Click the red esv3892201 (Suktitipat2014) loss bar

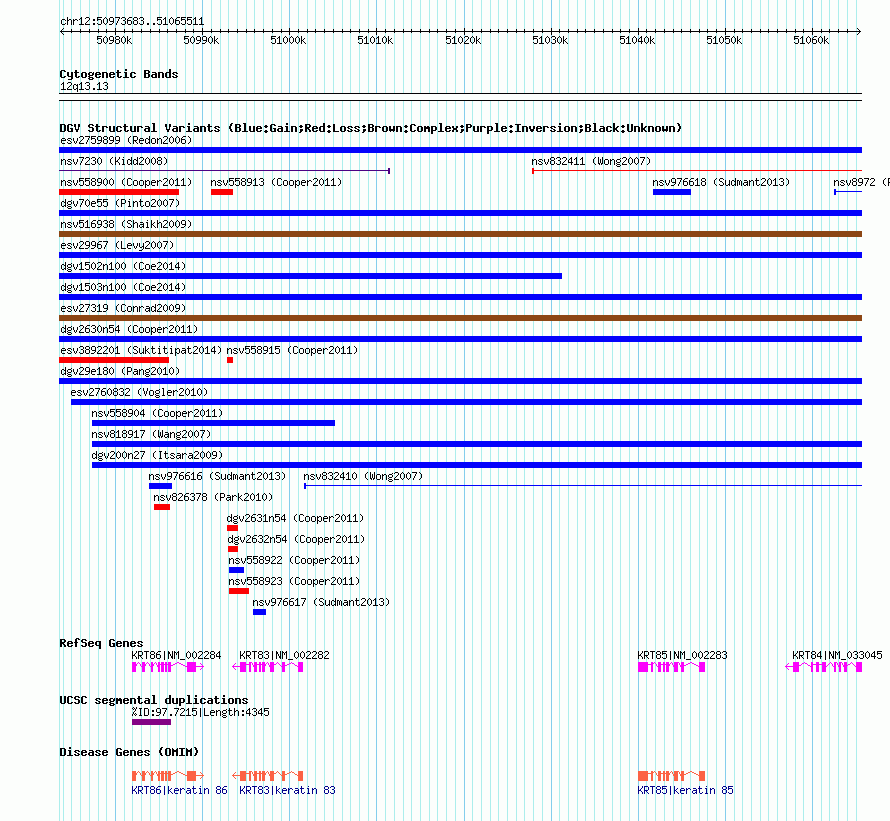pos(114,360)
